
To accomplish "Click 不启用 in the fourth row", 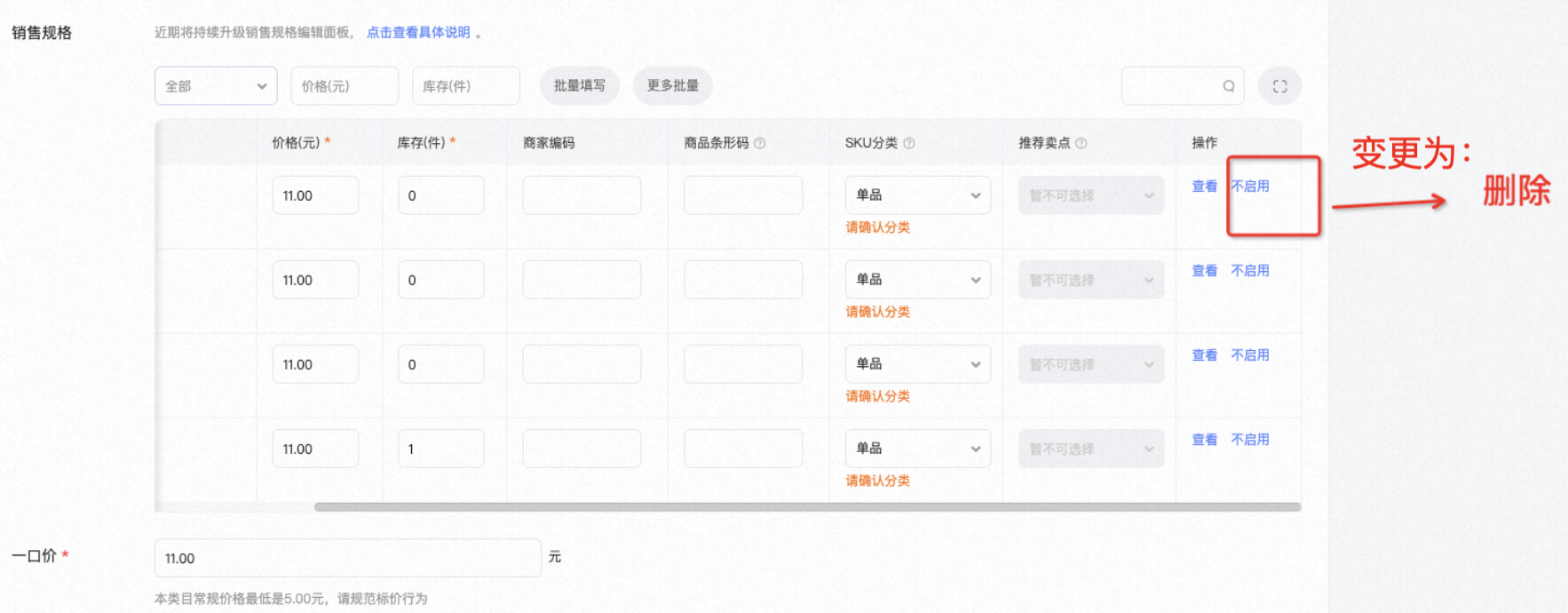I will 1250,439.
